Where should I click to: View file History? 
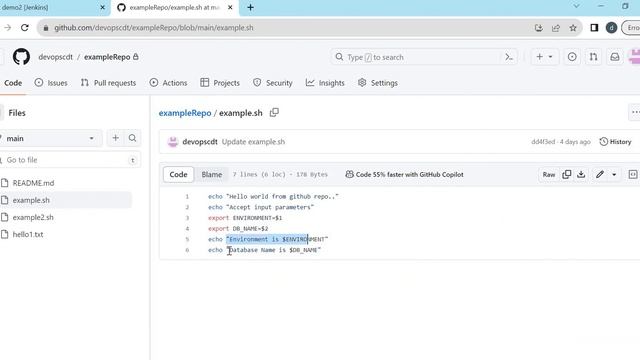pyautogui.click(x=615, y=142)
